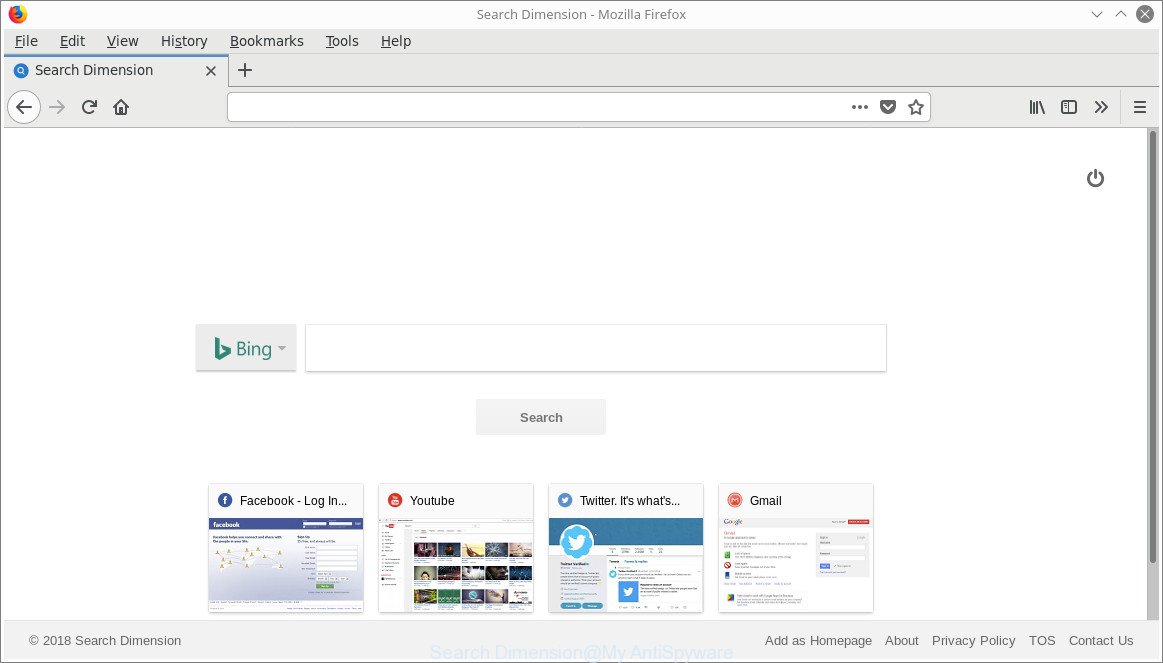
Task: Open the Help menu
Action: [x=395, y=42]
